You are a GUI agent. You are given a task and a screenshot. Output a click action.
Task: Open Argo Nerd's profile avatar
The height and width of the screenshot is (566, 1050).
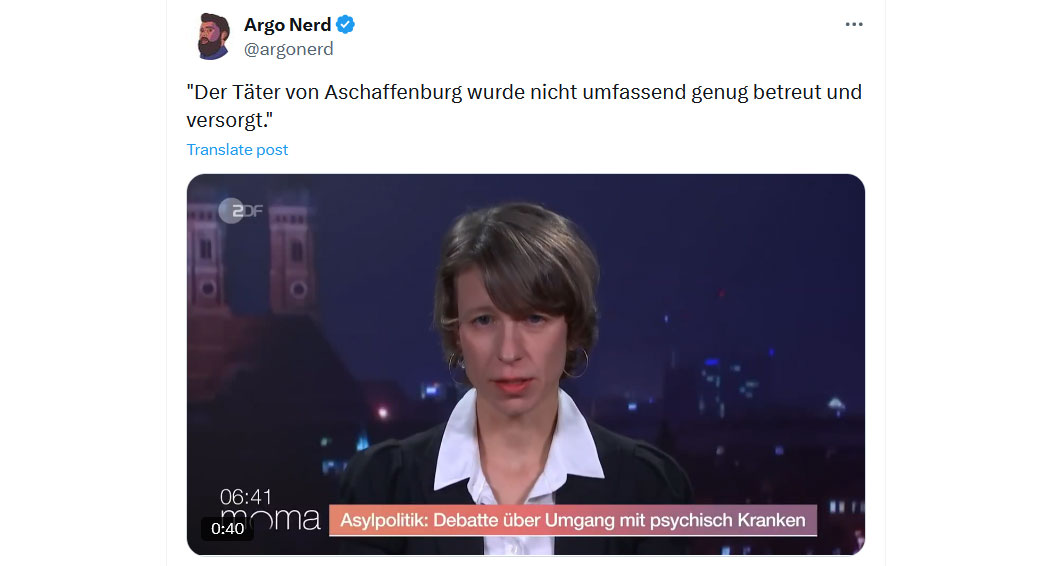click(214, 36)
